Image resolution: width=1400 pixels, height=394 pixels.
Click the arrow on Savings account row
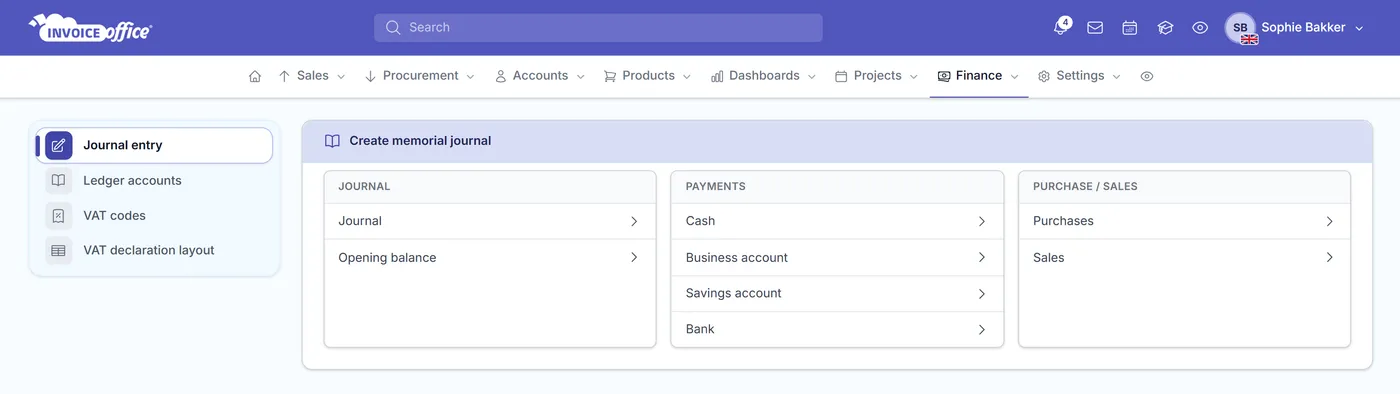click(982, 294)
